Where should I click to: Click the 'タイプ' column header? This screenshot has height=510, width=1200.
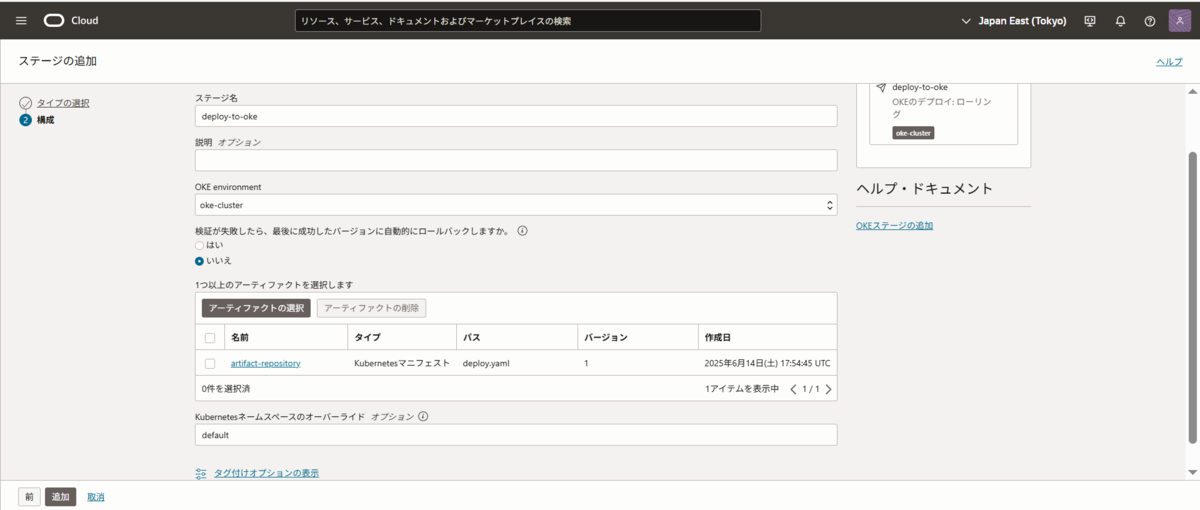click(367, 338)
